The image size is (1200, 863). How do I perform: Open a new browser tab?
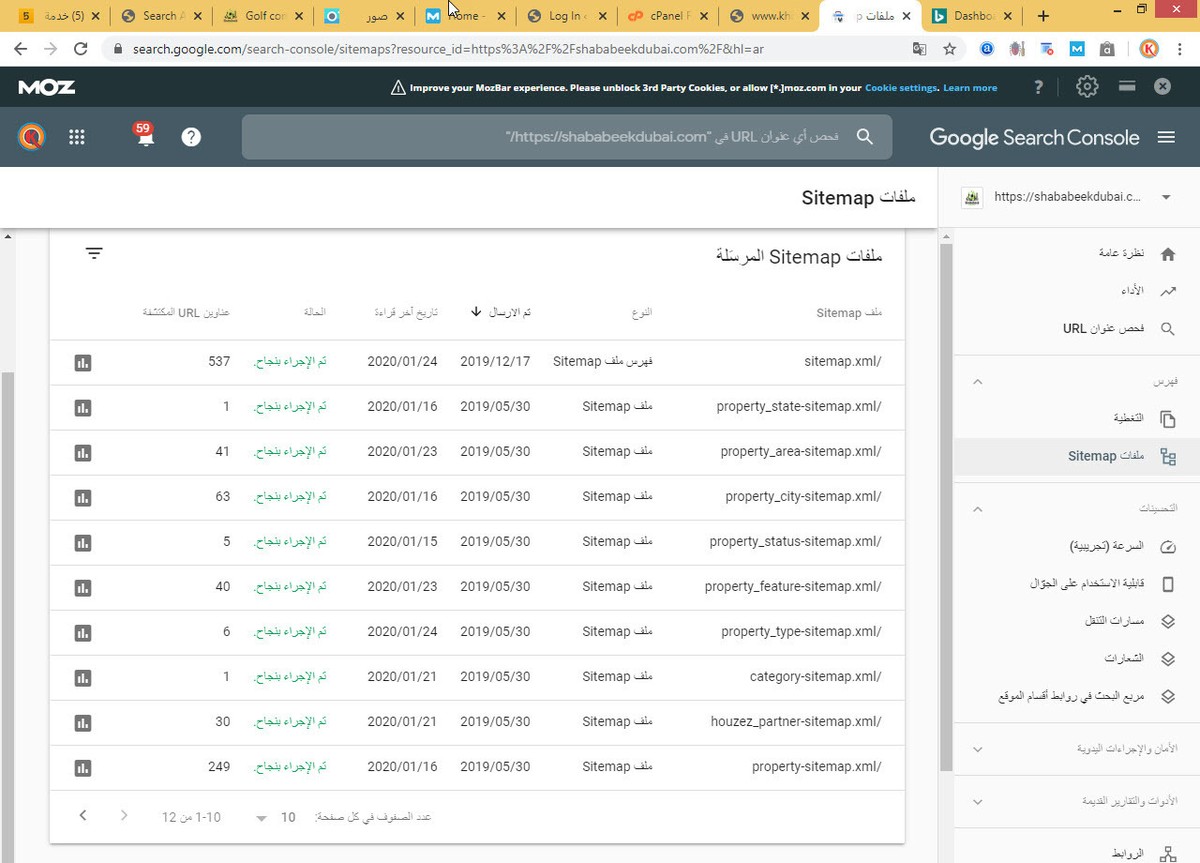1043,16
